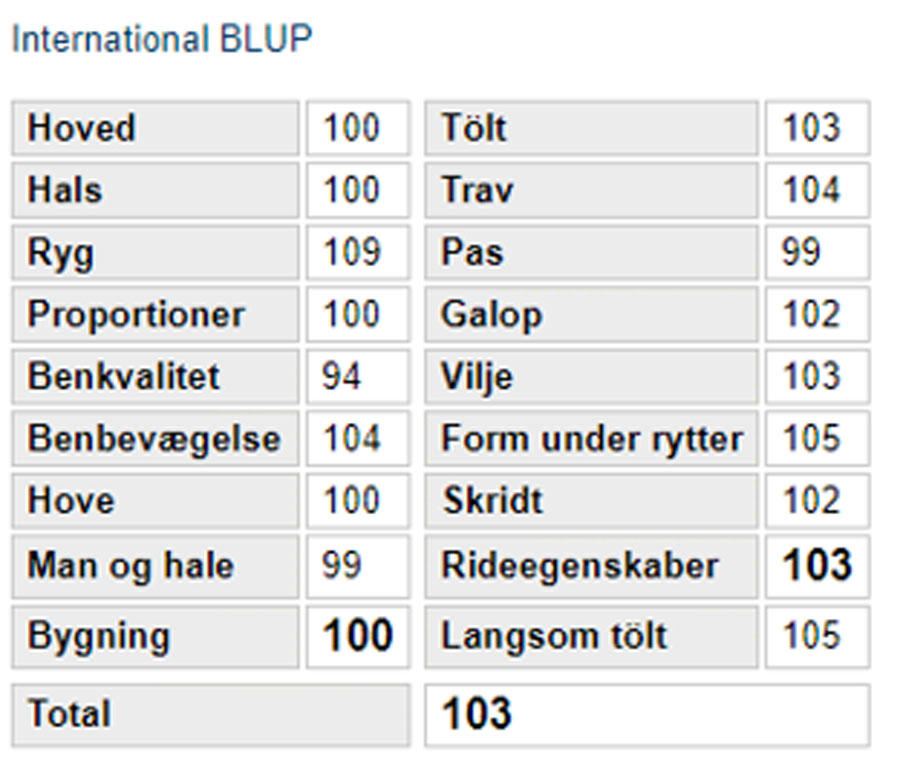Select the Trav label cell
The width and height of the screenshot is (900, 764).
[x=592, y=190]
